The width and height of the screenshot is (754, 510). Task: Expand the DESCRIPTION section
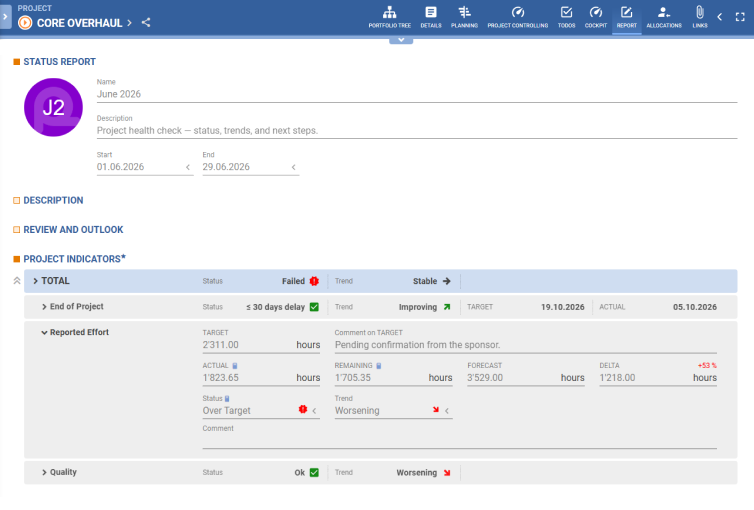tap(16, 200)
